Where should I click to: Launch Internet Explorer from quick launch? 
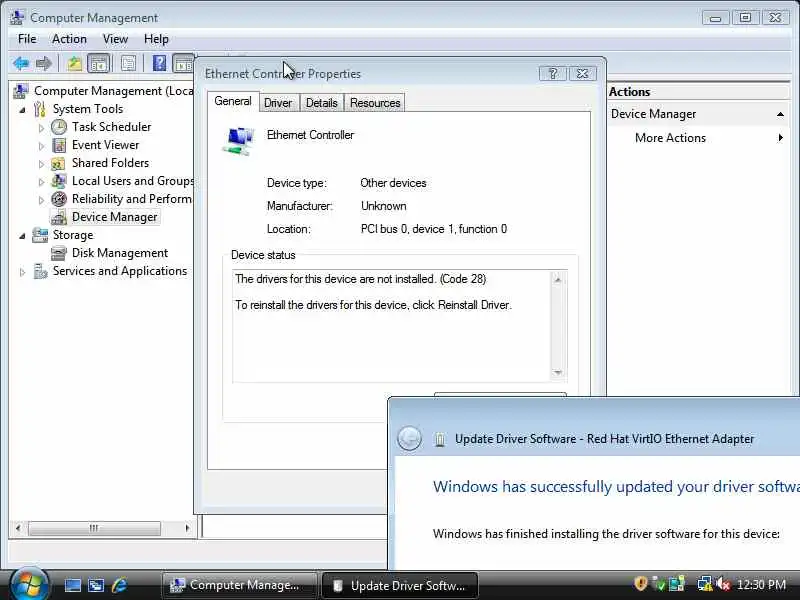(119, 585)
